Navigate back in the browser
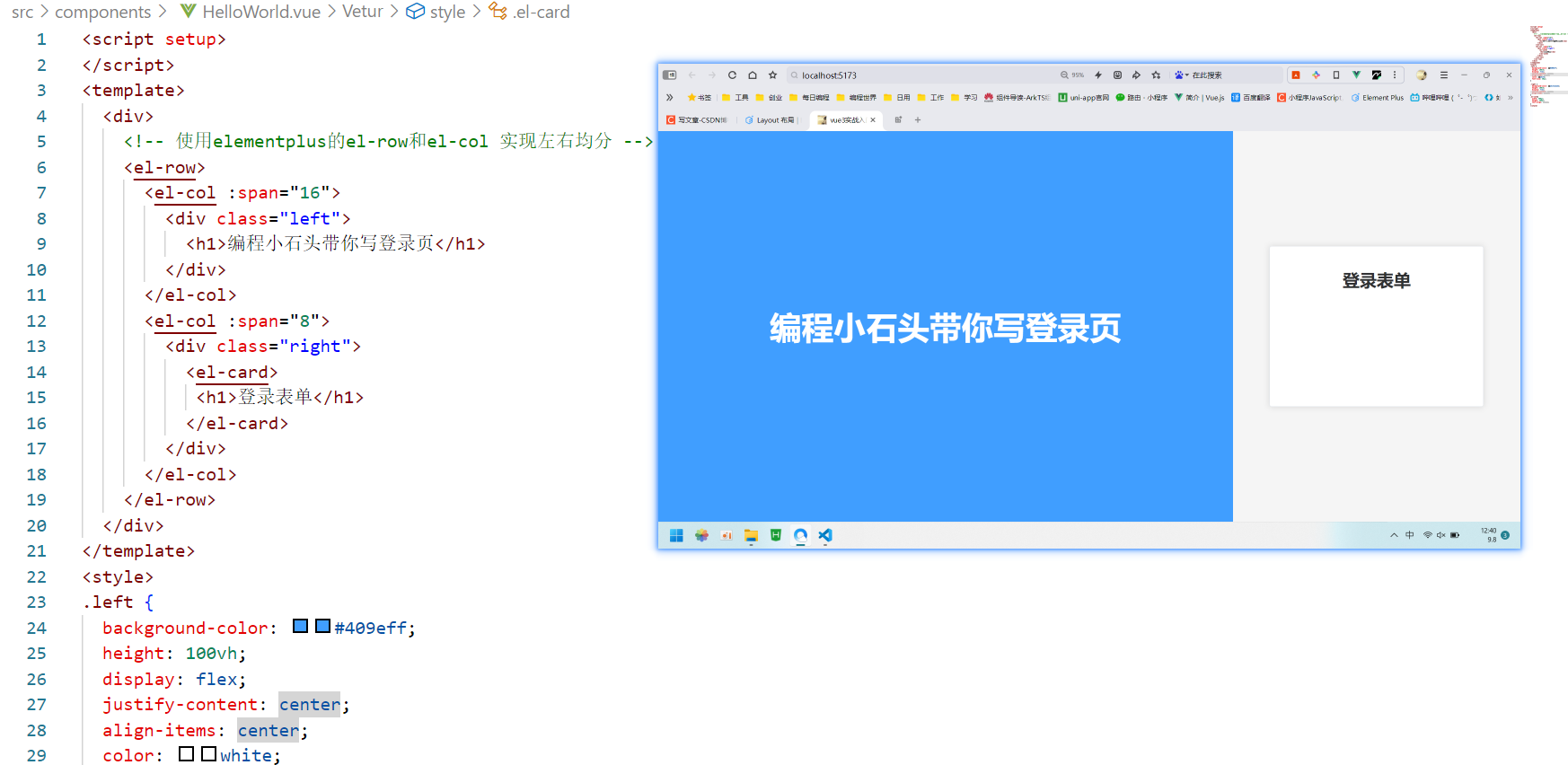This screenshot has height=765, width=1568. point(692,75)
